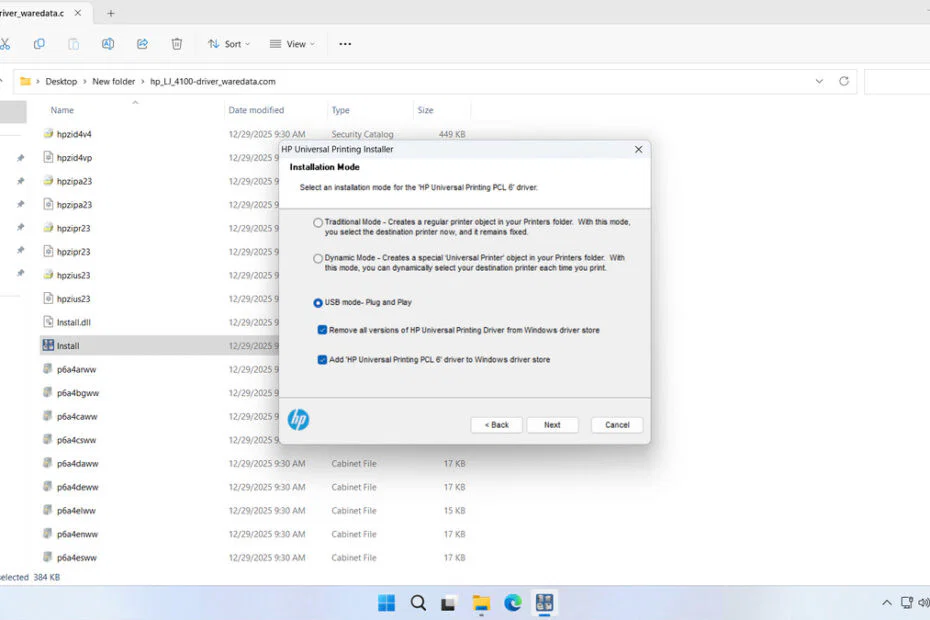
Task: Select the Traditional Mode radio button
Action: pyautogui.click(x=317, y=222)
